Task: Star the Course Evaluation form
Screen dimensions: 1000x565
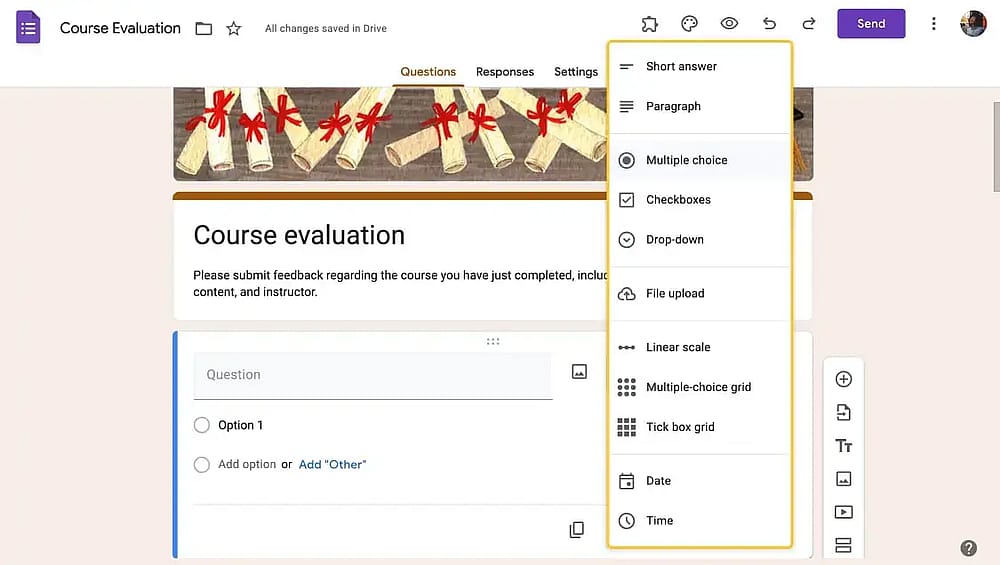Action: point(234,29)
